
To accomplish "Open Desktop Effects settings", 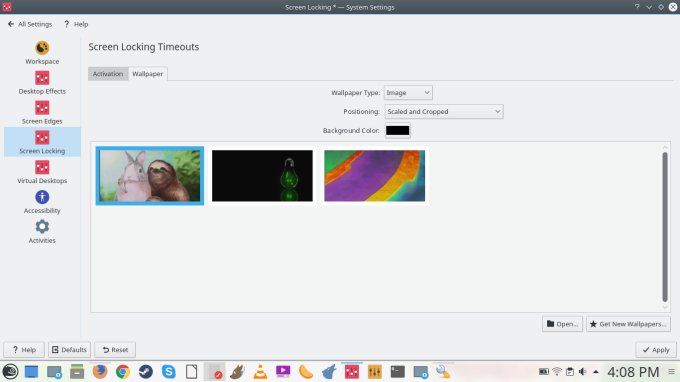I will click(x=42, y=82).
